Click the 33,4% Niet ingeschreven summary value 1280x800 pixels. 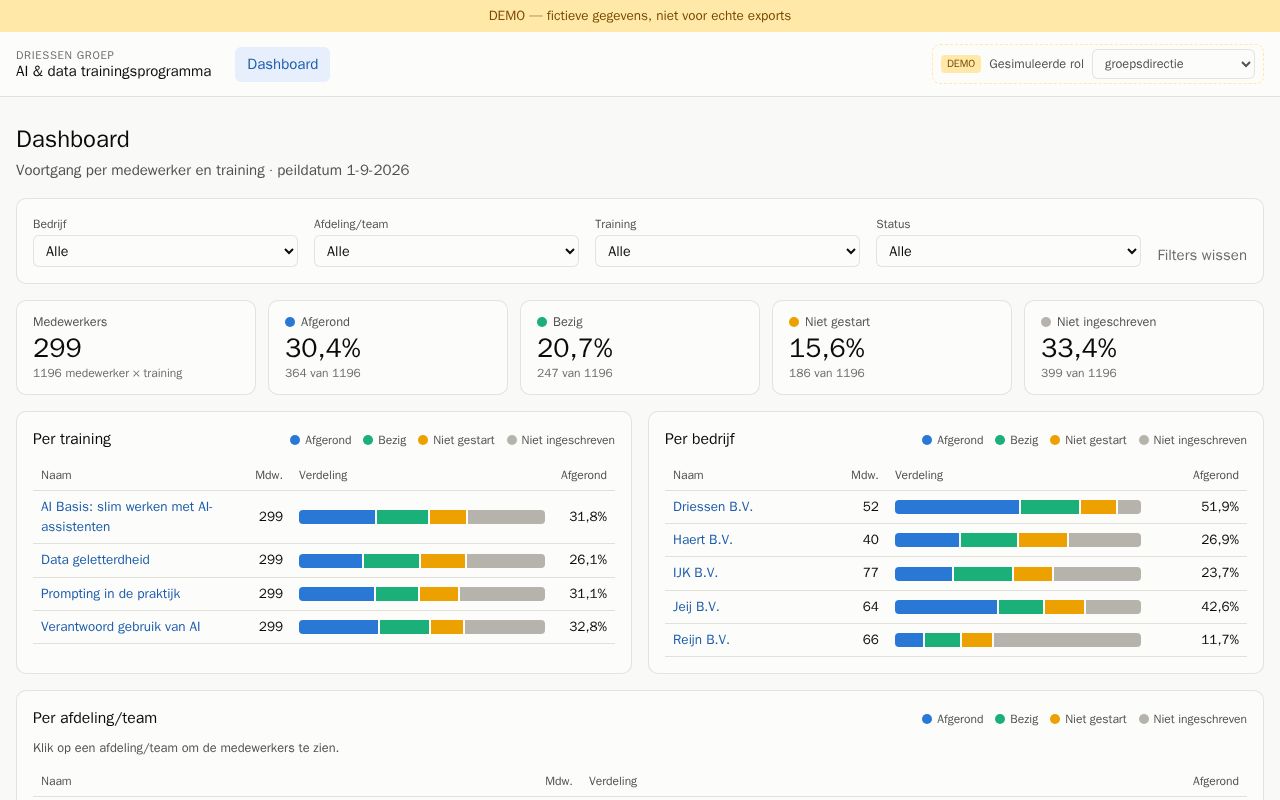(1079, 348)
